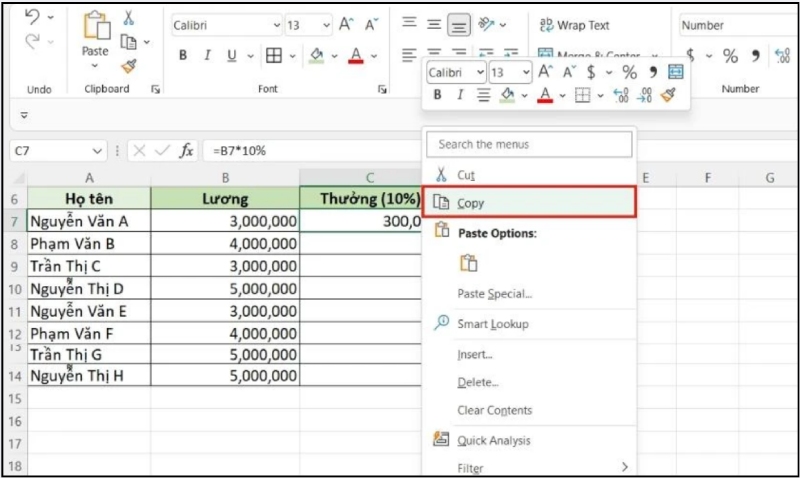Click the Undo arrow in the ribbon
The image size is (800, 478).
32,19
